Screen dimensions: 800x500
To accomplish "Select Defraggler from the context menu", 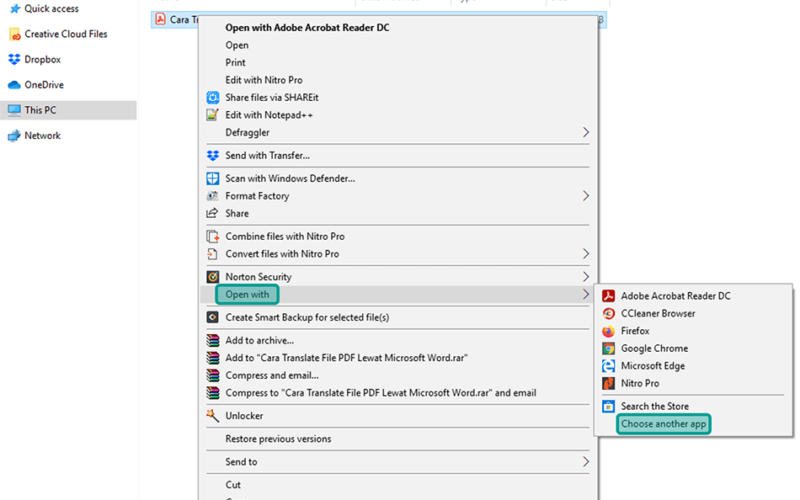I will pos(247,133).
